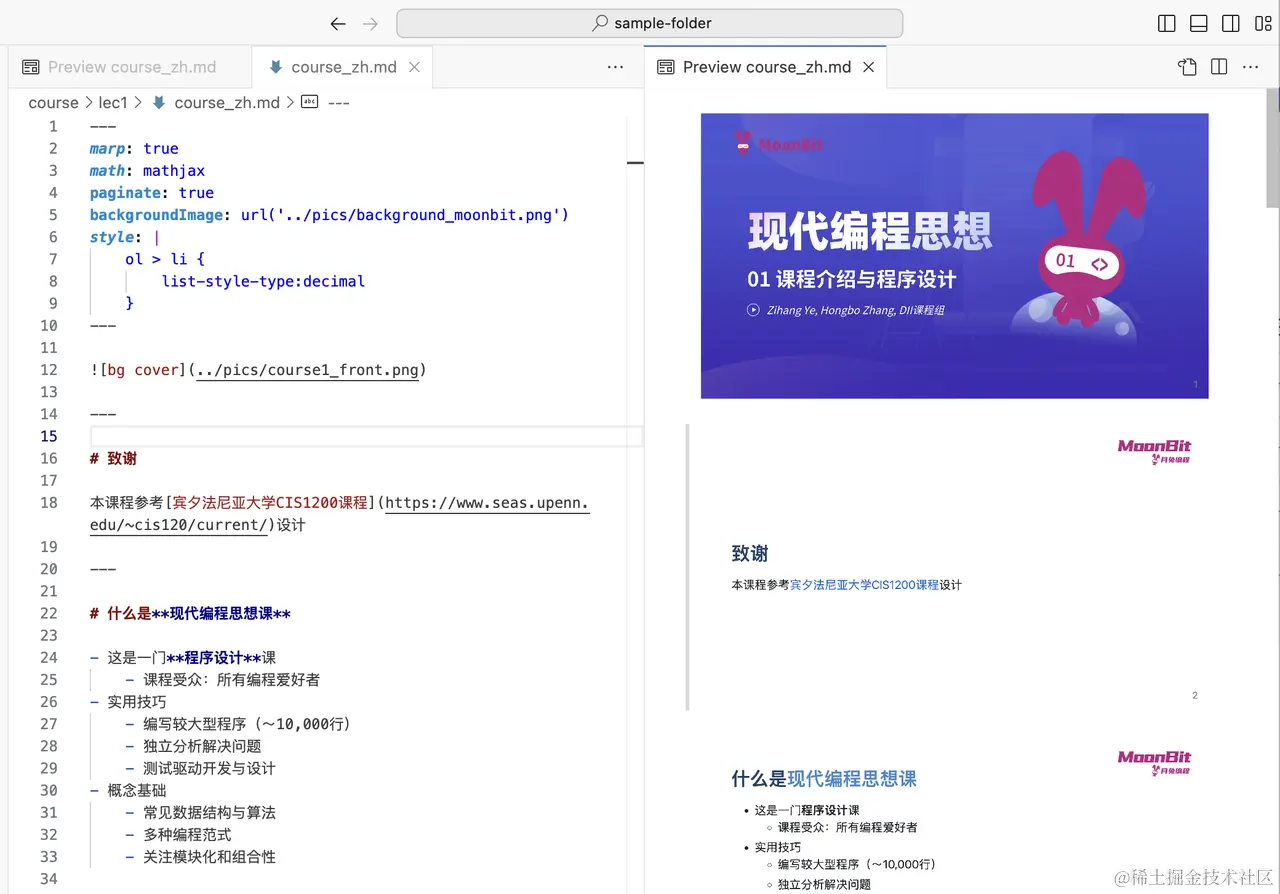The width and height of the screenshot is (1280, 894).
Task: Close the course_zh.md editor tab
Action: click(414, 67)
